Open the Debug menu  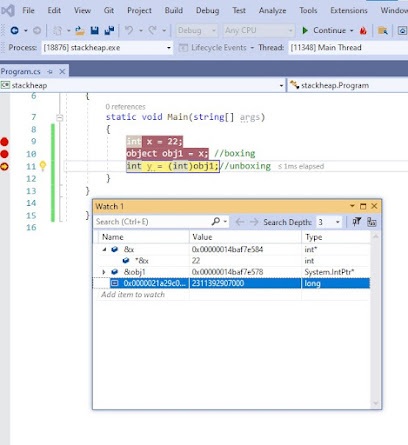[208, 11]
